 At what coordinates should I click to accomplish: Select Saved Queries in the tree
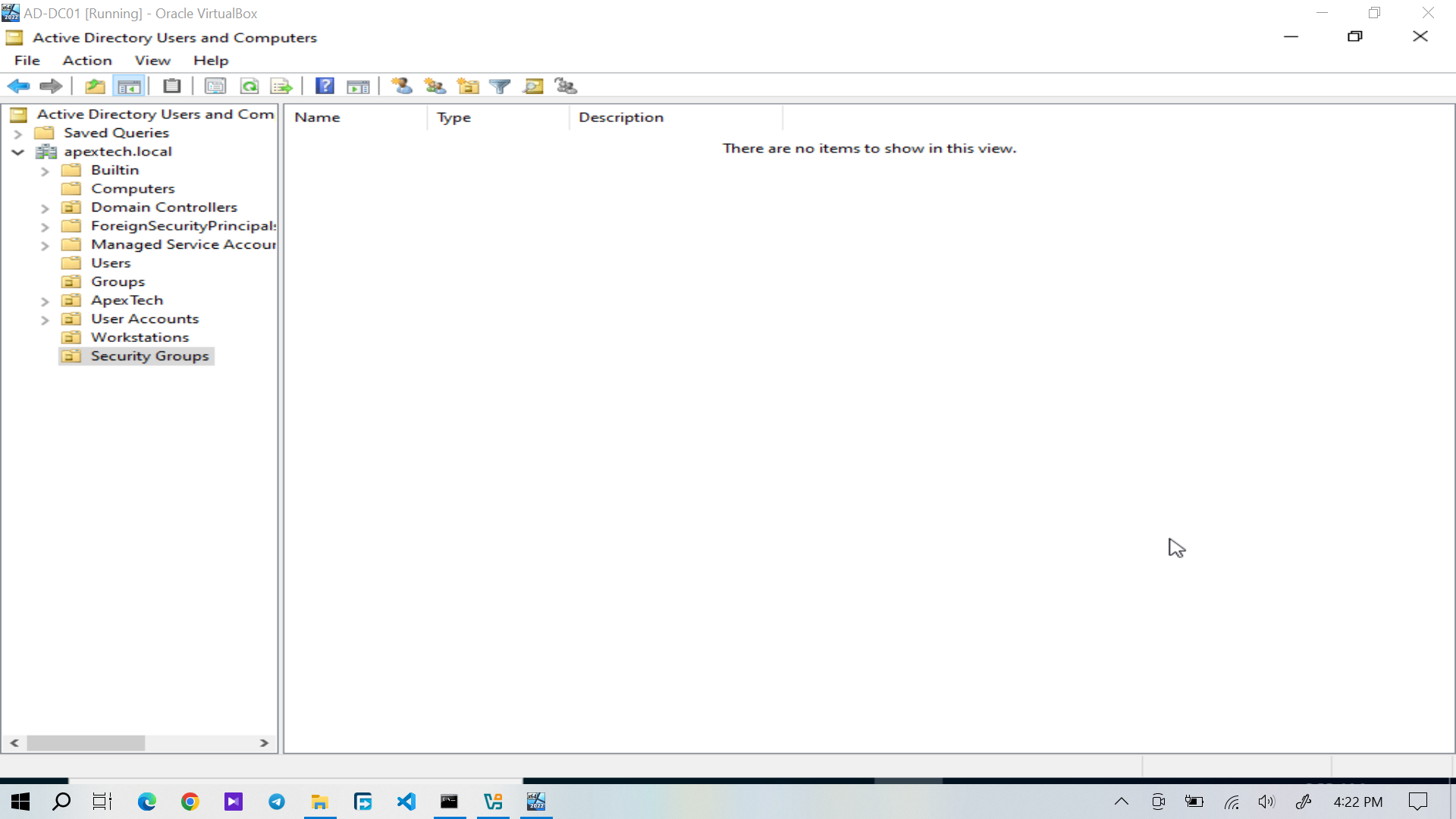(x=116, y=133)
